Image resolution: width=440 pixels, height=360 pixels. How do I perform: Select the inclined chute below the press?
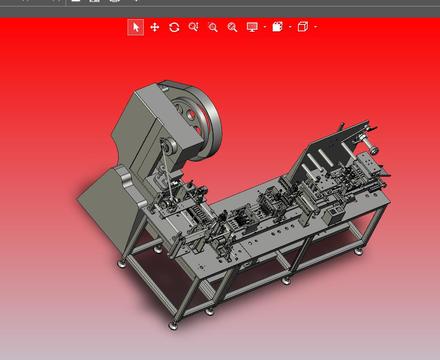(x=107, y=208)
